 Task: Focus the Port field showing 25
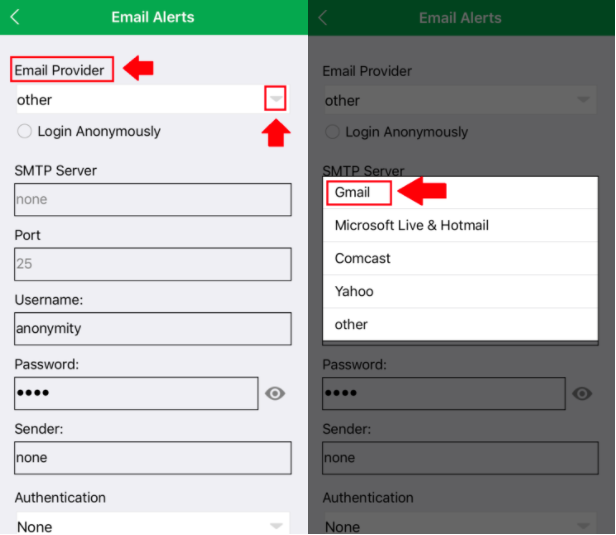coord(152,264)
